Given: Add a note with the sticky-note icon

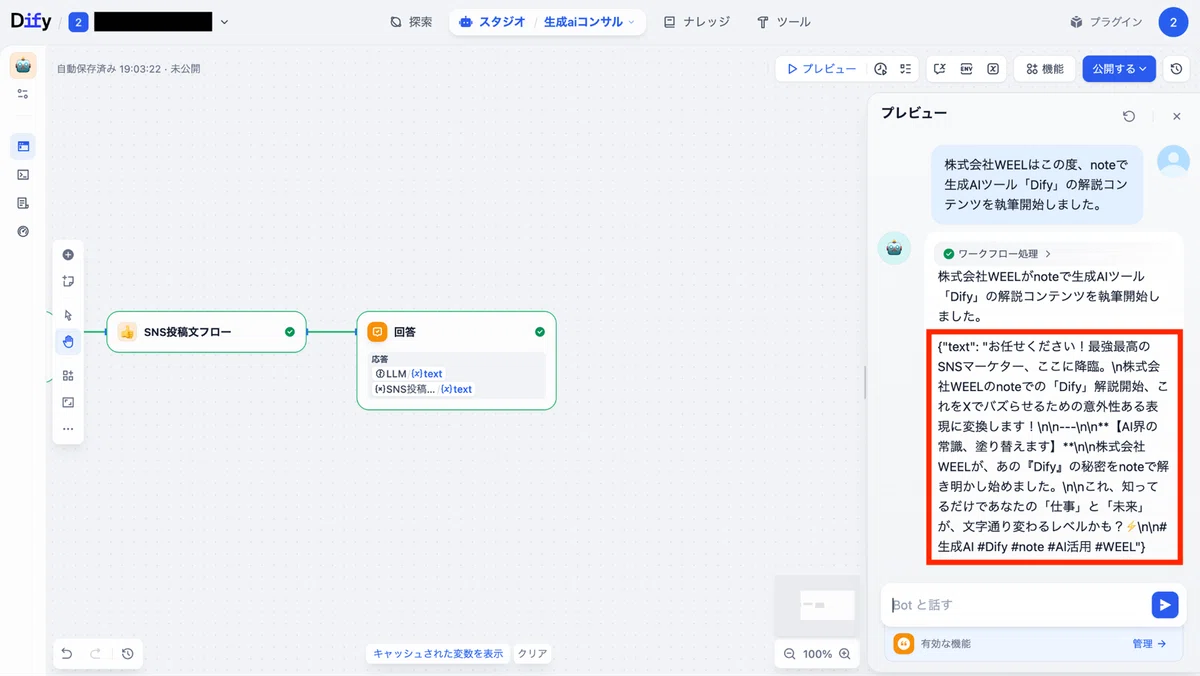Looking at the screenshot, I should coord(68,282).
